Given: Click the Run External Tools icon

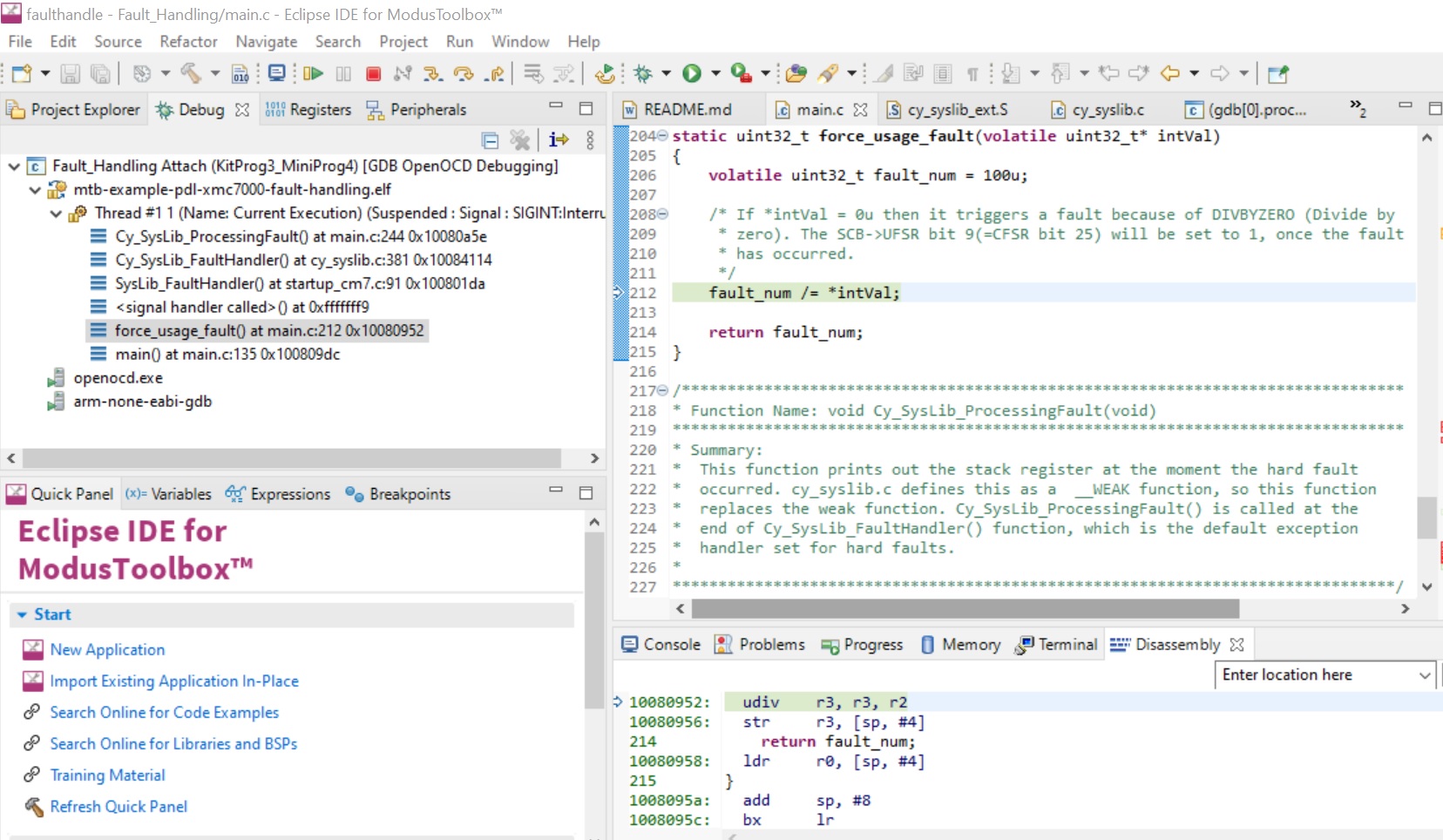Looking at the screenshot, I should coord(742,74).
